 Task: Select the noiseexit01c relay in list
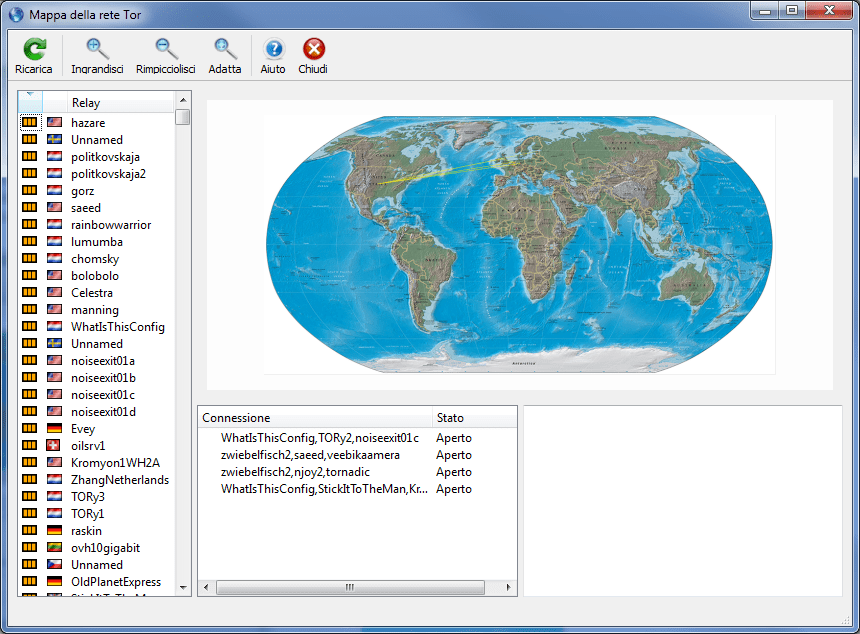click(103, 395)
